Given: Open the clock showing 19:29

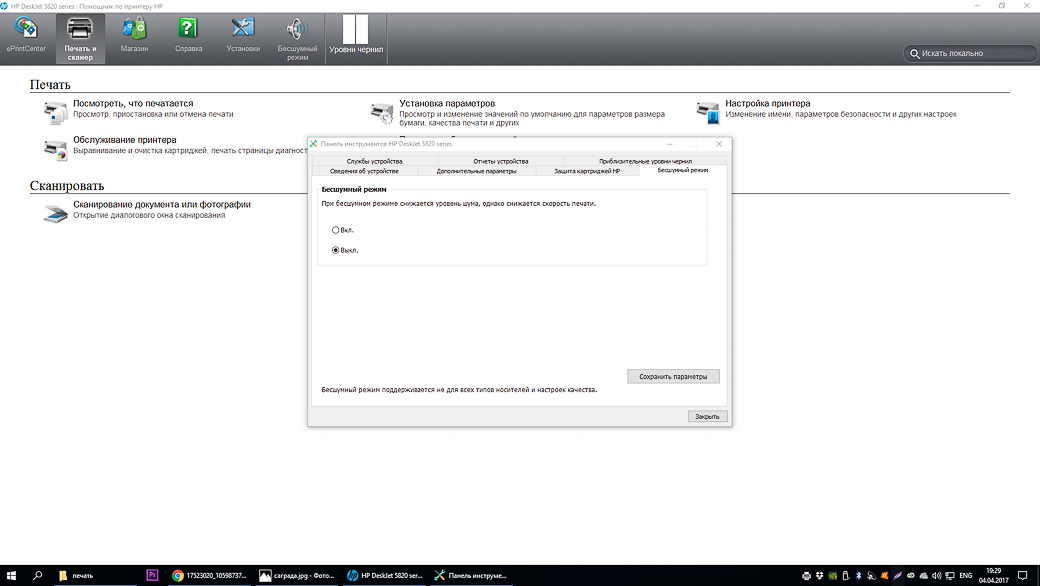Looking at the screenshot, I should [x=994, y=575].
